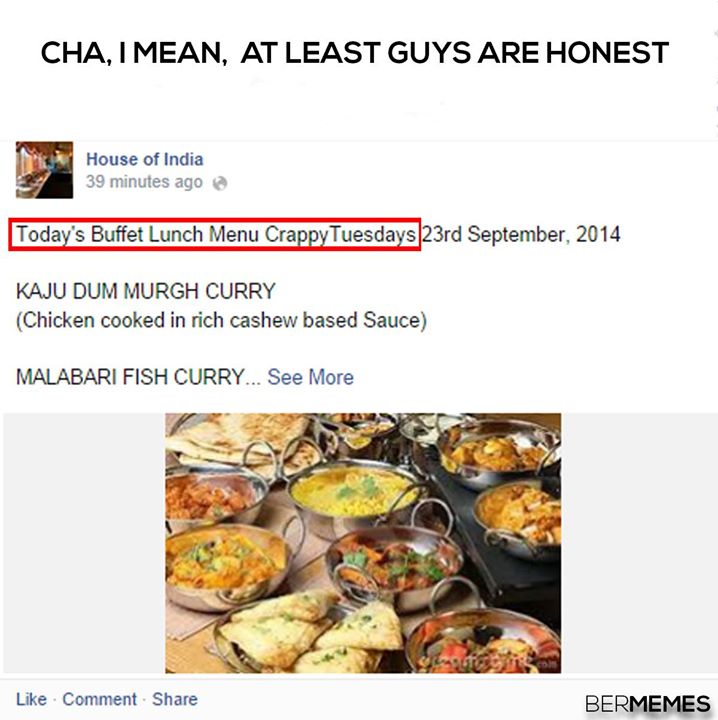Click the MALABARI FISH CURRY text
The width and height of the screenshot is (718, 720).
130,377
